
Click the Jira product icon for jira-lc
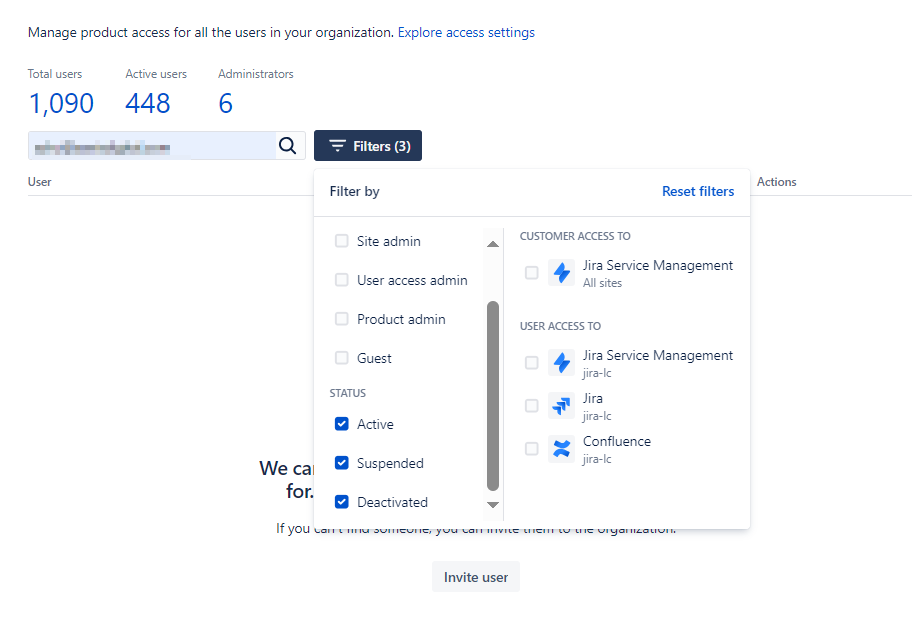click(x=561, y=405)
